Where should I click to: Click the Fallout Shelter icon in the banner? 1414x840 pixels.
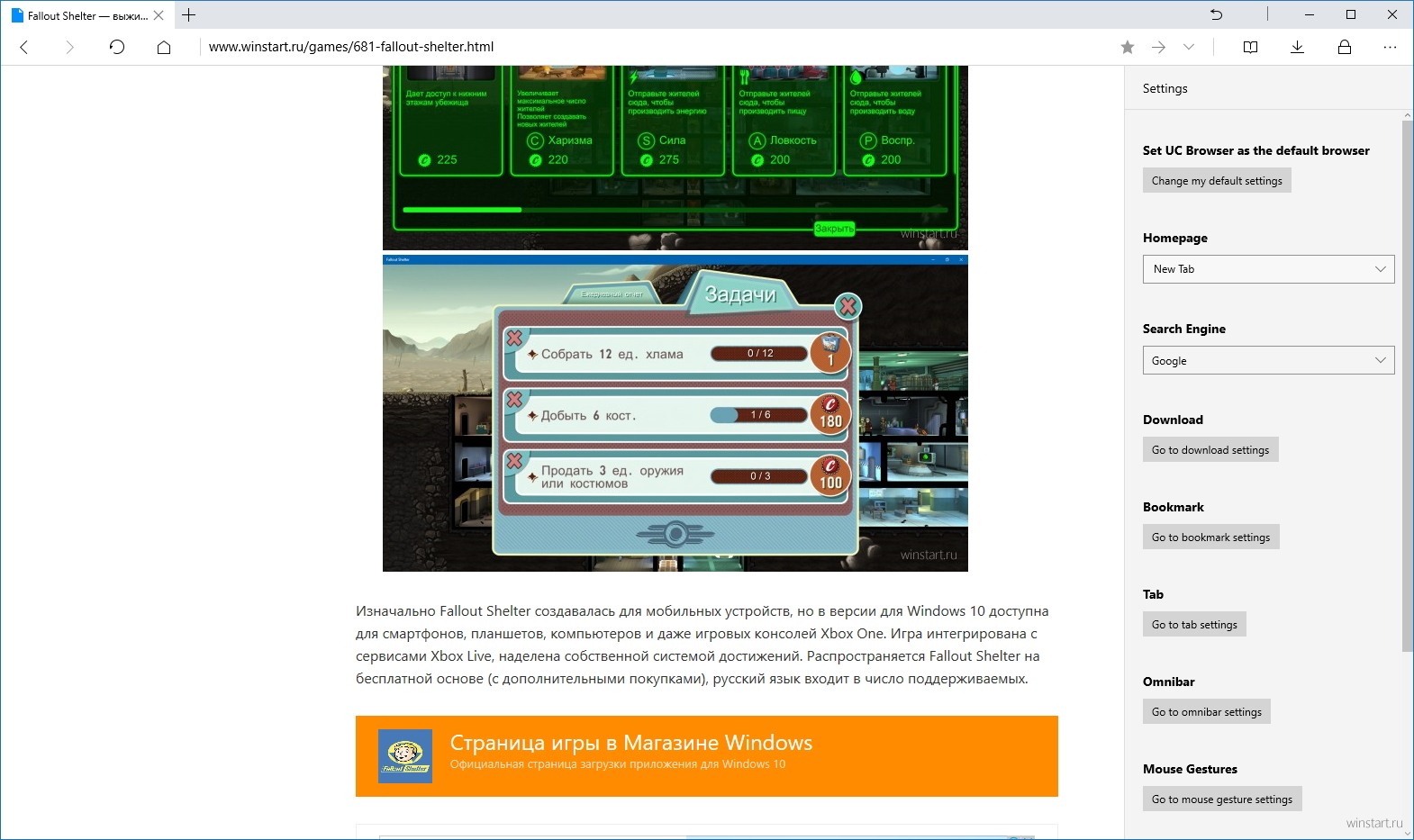[405, 756]
